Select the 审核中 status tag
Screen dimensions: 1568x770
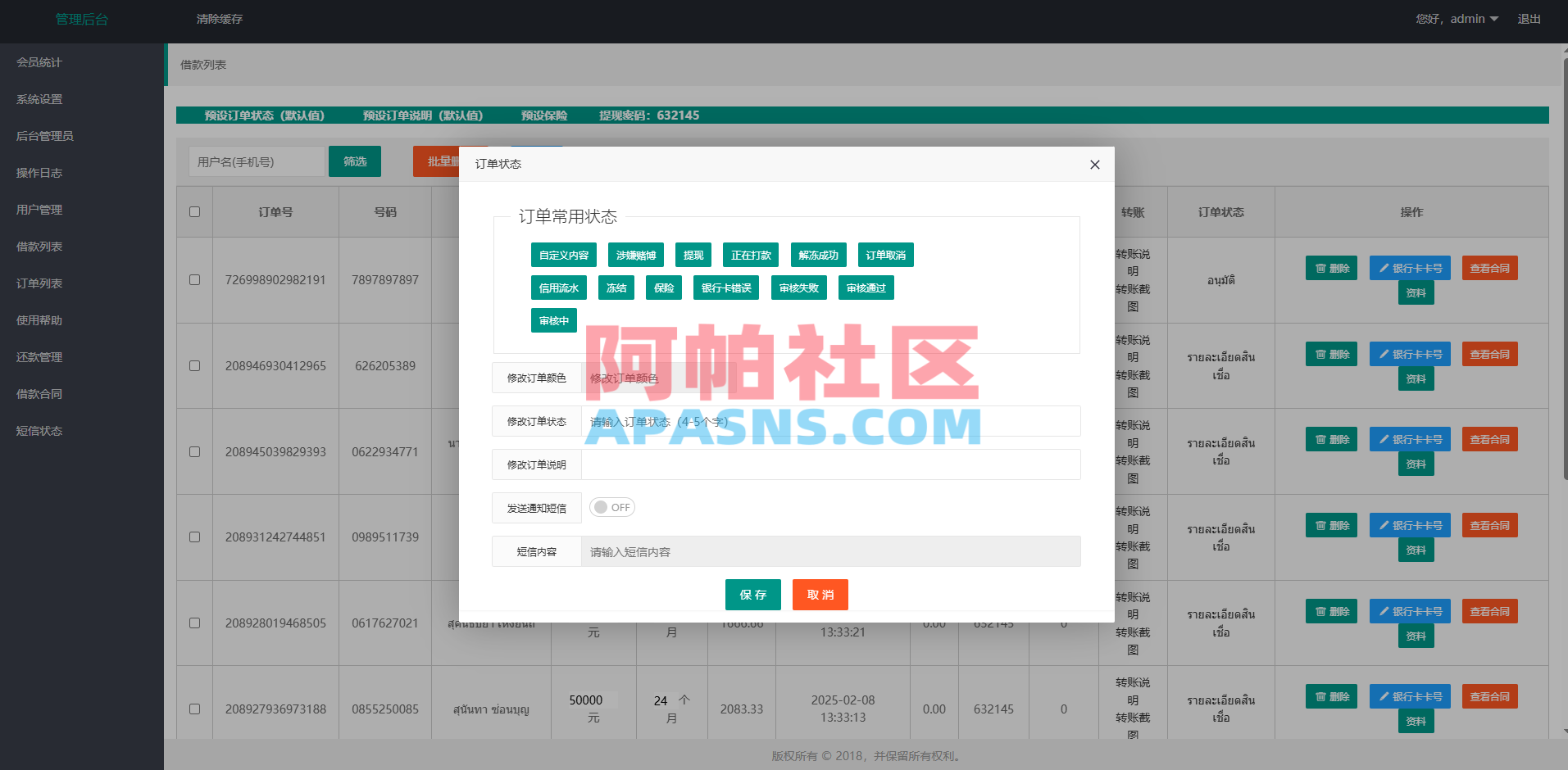point(554,320)
